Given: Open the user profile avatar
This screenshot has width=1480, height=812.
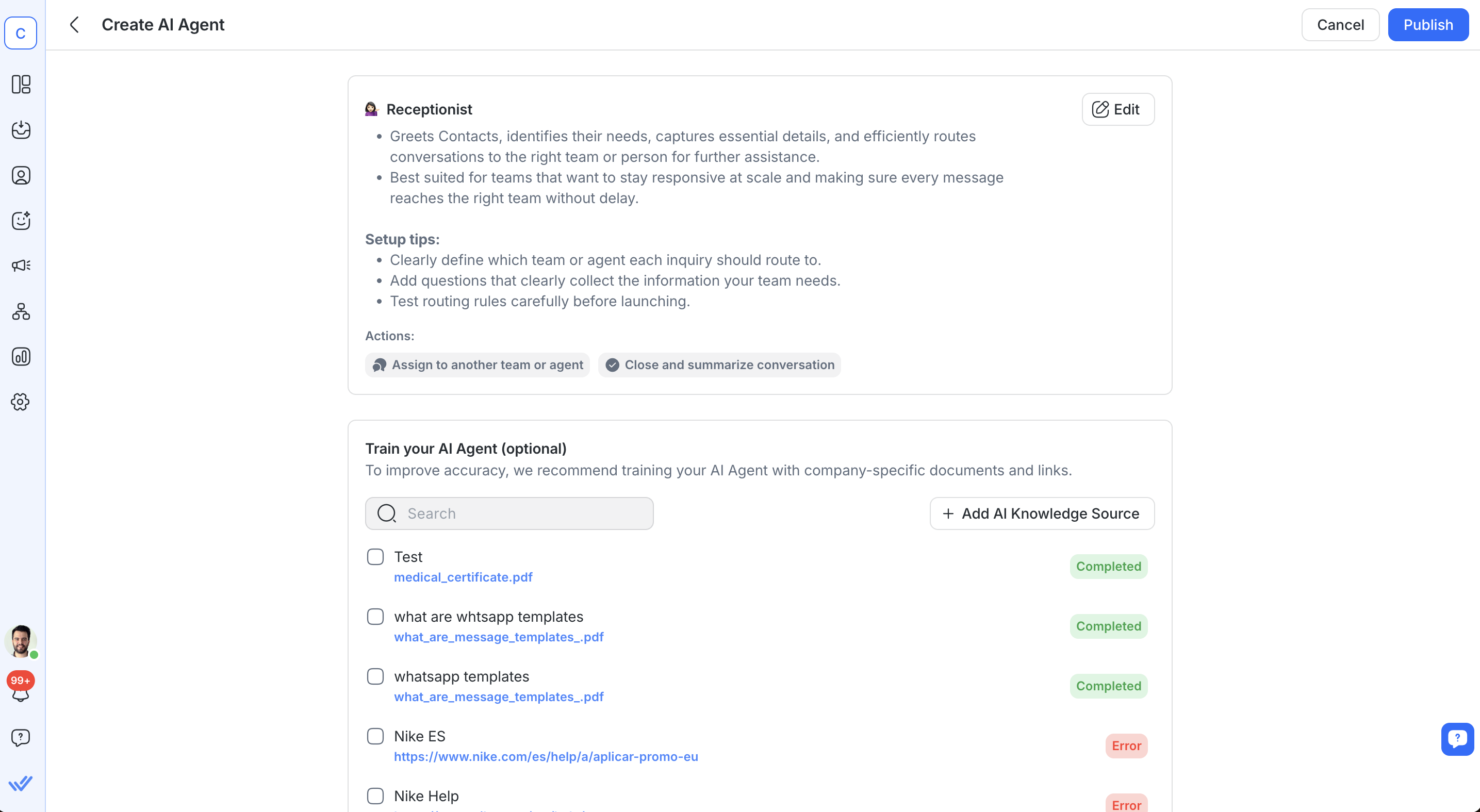Looking at the screenshot, I should [x=21, y=641].
